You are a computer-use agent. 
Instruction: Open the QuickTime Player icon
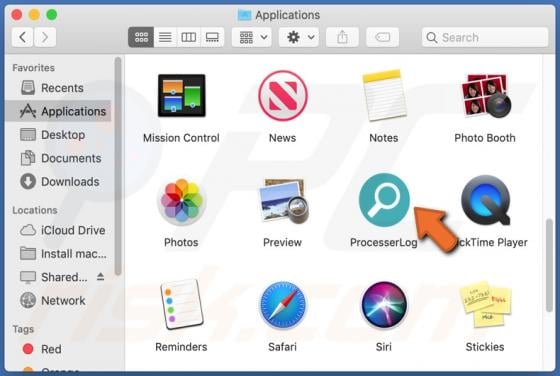(x=485, y=200)
